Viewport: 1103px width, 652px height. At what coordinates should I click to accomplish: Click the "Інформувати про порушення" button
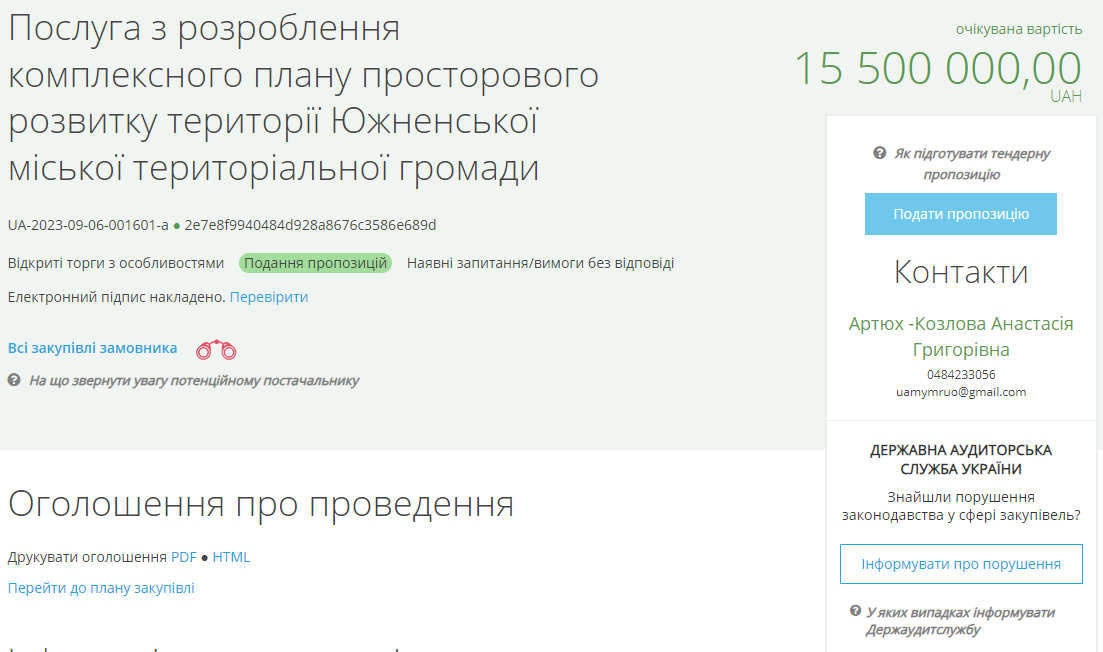point(960,563)
